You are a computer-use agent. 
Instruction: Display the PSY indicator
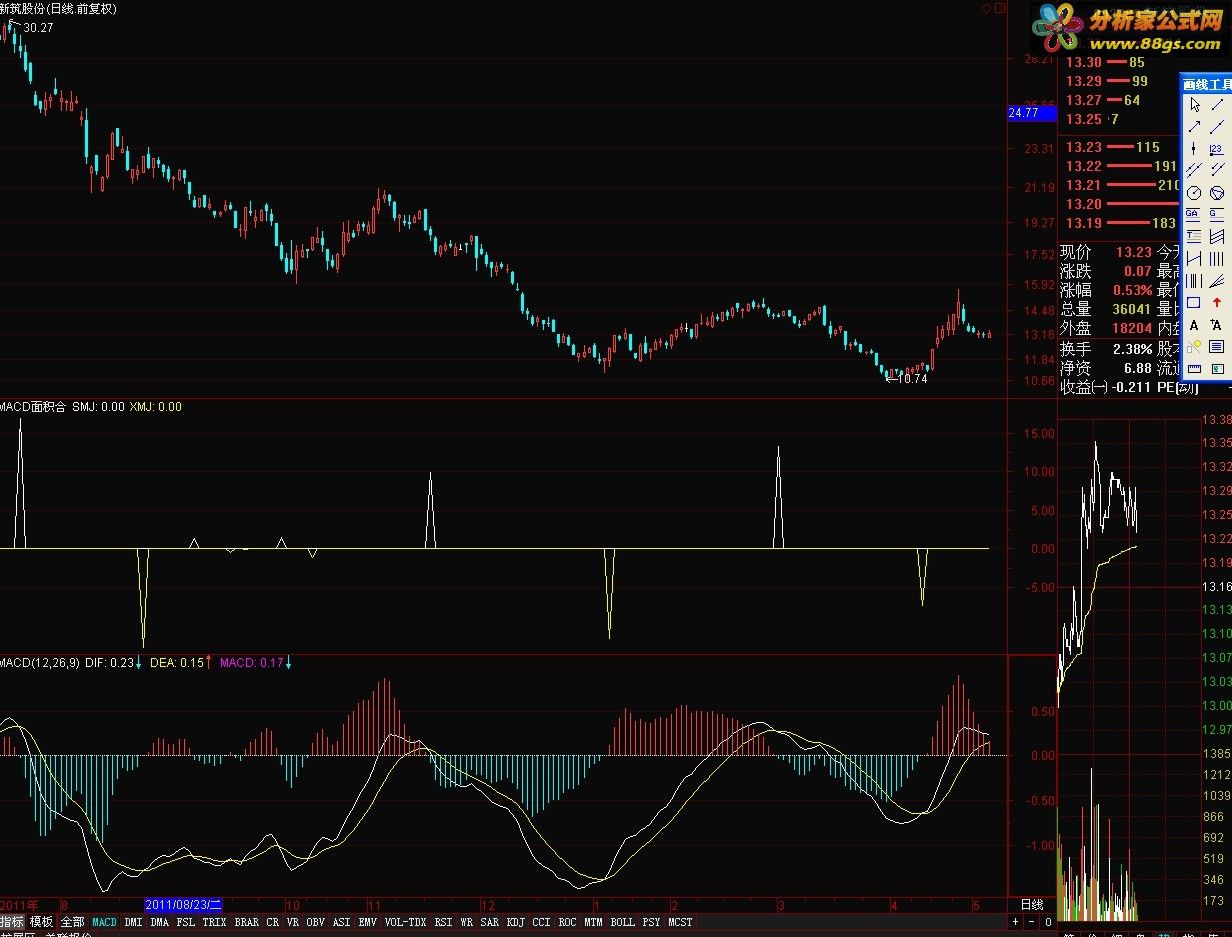pyautogui.click(x=651, y=922)
